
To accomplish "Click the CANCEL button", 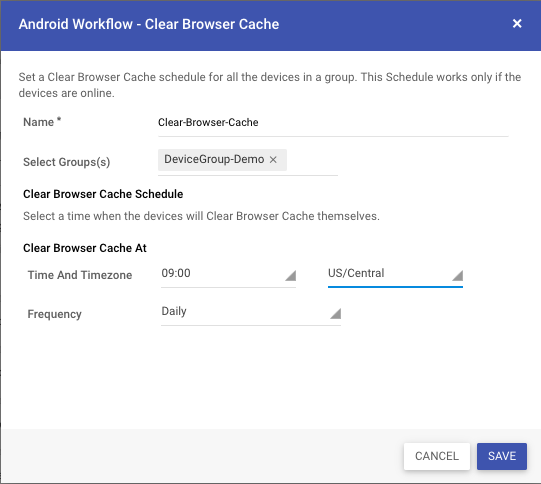I will click(437, 456).
